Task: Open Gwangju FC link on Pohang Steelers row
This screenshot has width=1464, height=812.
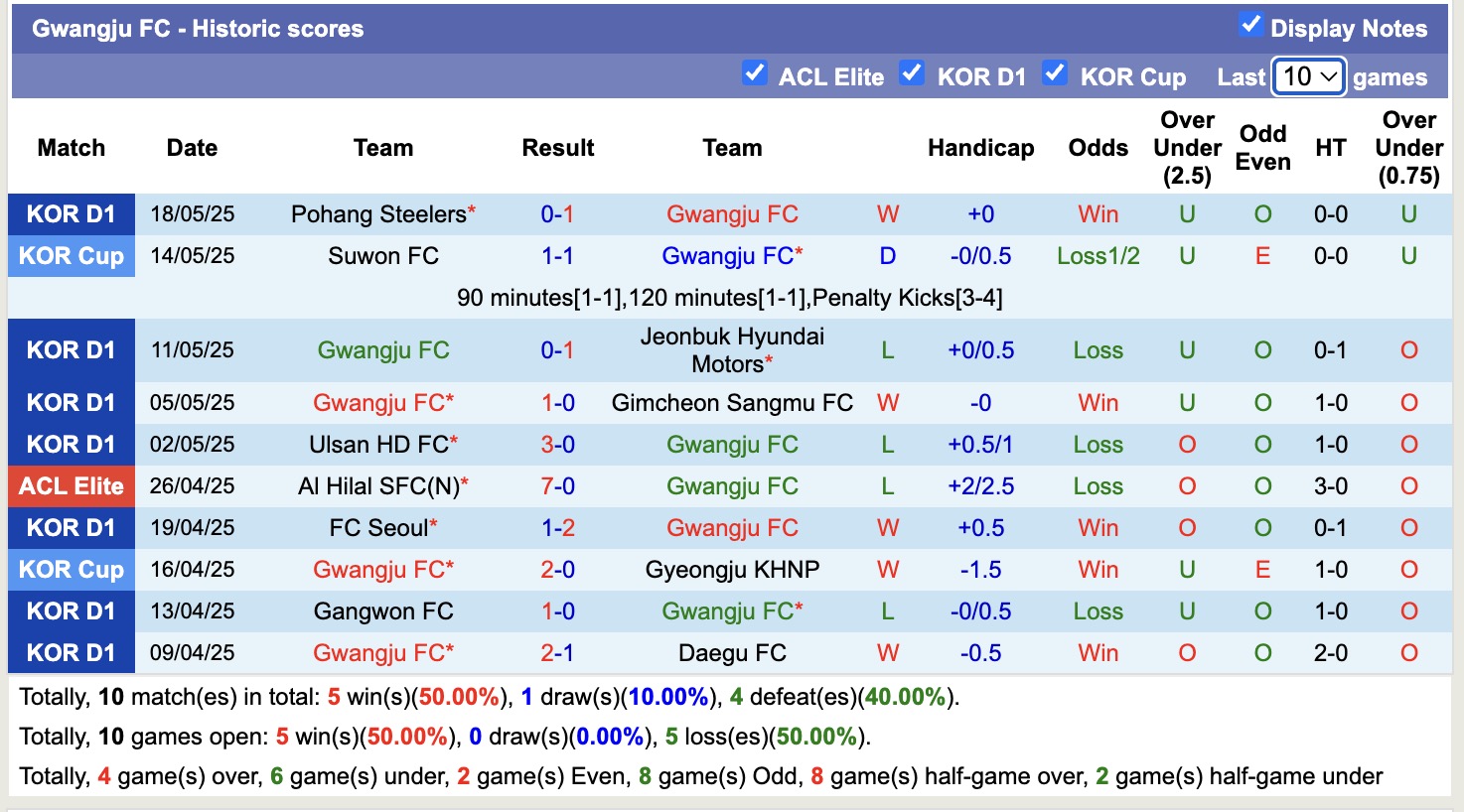Action: click(732, 213)
